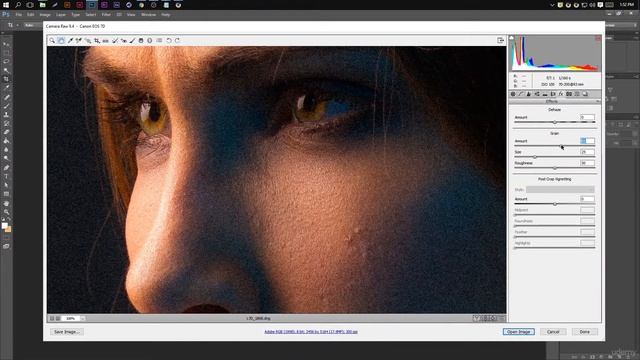
Task: Select the Radial Filter tool
Action: [x=149, y=40]
